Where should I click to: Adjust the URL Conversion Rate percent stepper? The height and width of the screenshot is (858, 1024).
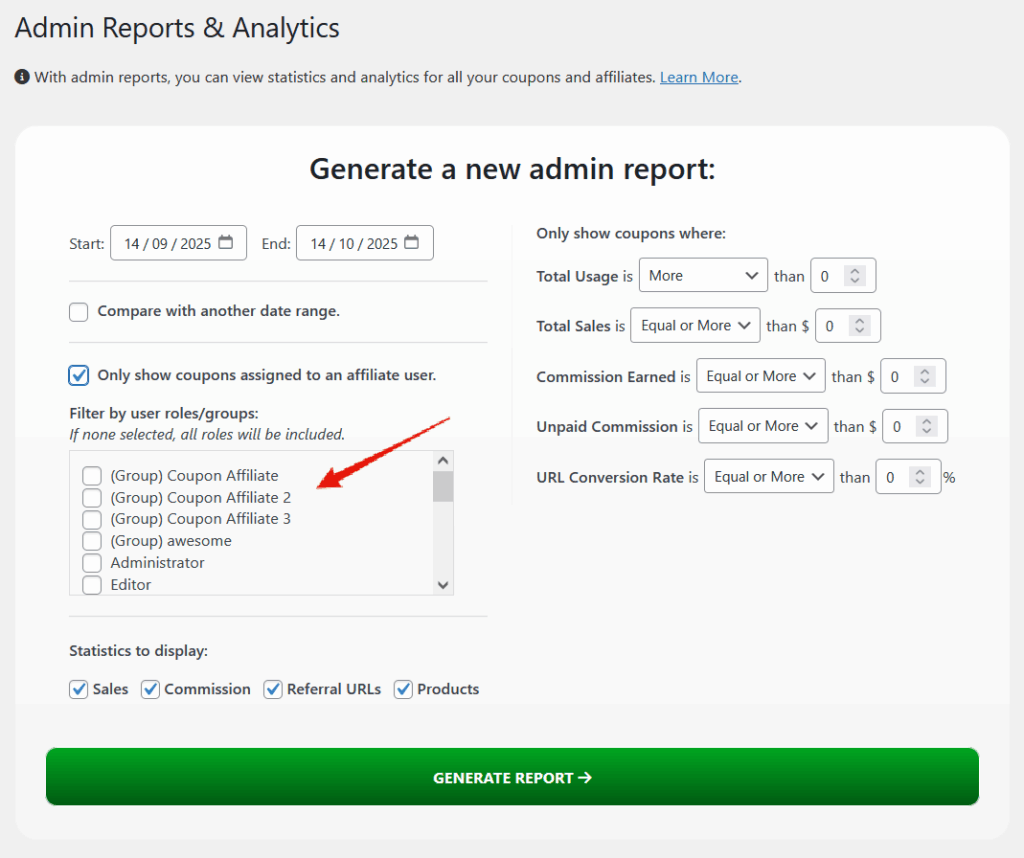coord(919,477)
